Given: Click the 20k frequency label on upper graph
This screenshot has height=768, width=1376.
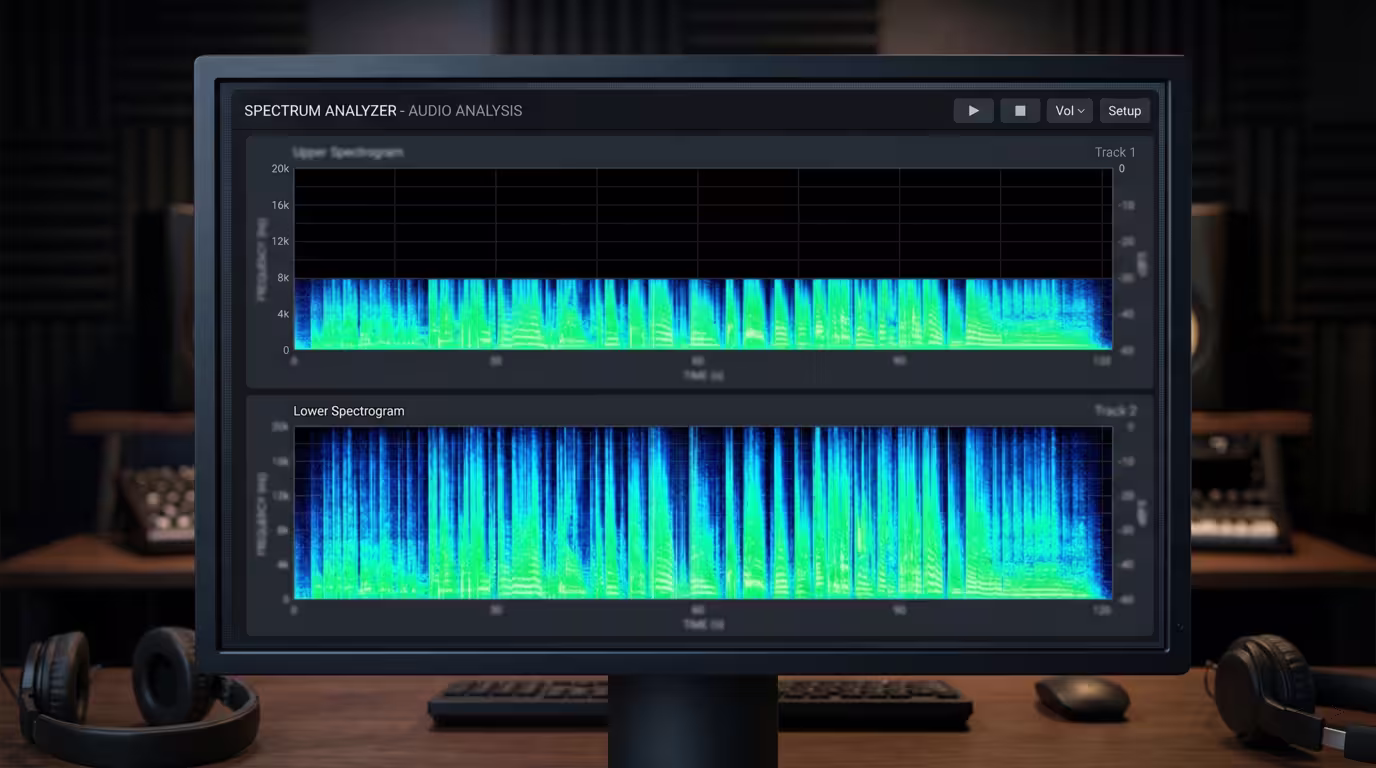Looking at the screenshot, I should click(x=280, y=169).
